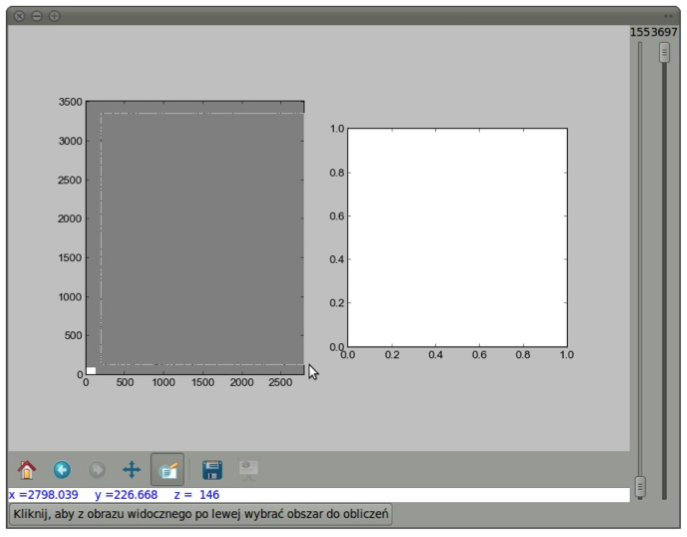Go back to previous view

click(x=62, y=468)
